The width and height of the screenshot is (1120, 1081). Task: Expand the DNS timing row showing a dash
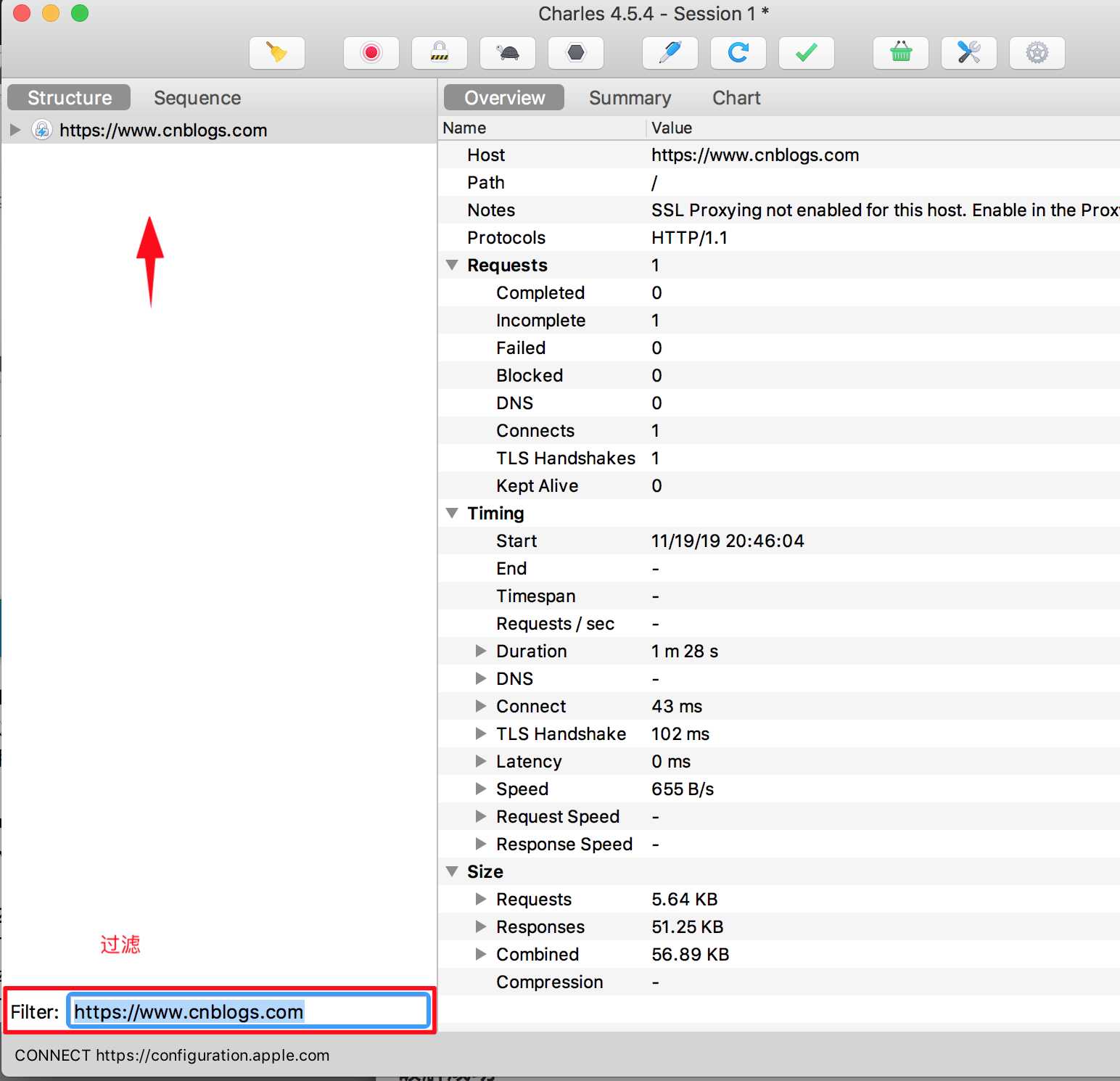pos(480,678)
